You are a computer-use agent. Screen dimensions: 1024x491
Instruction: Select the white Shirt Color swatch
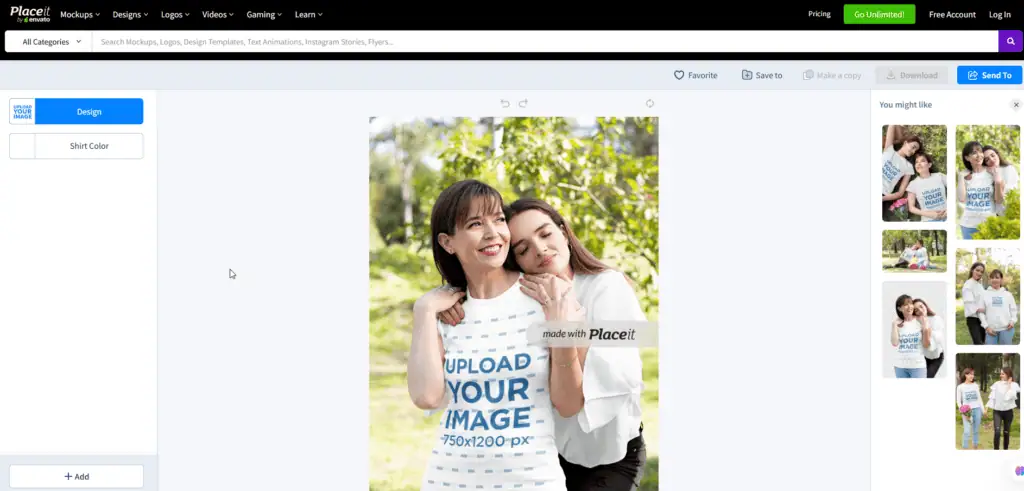coord(22,146)
